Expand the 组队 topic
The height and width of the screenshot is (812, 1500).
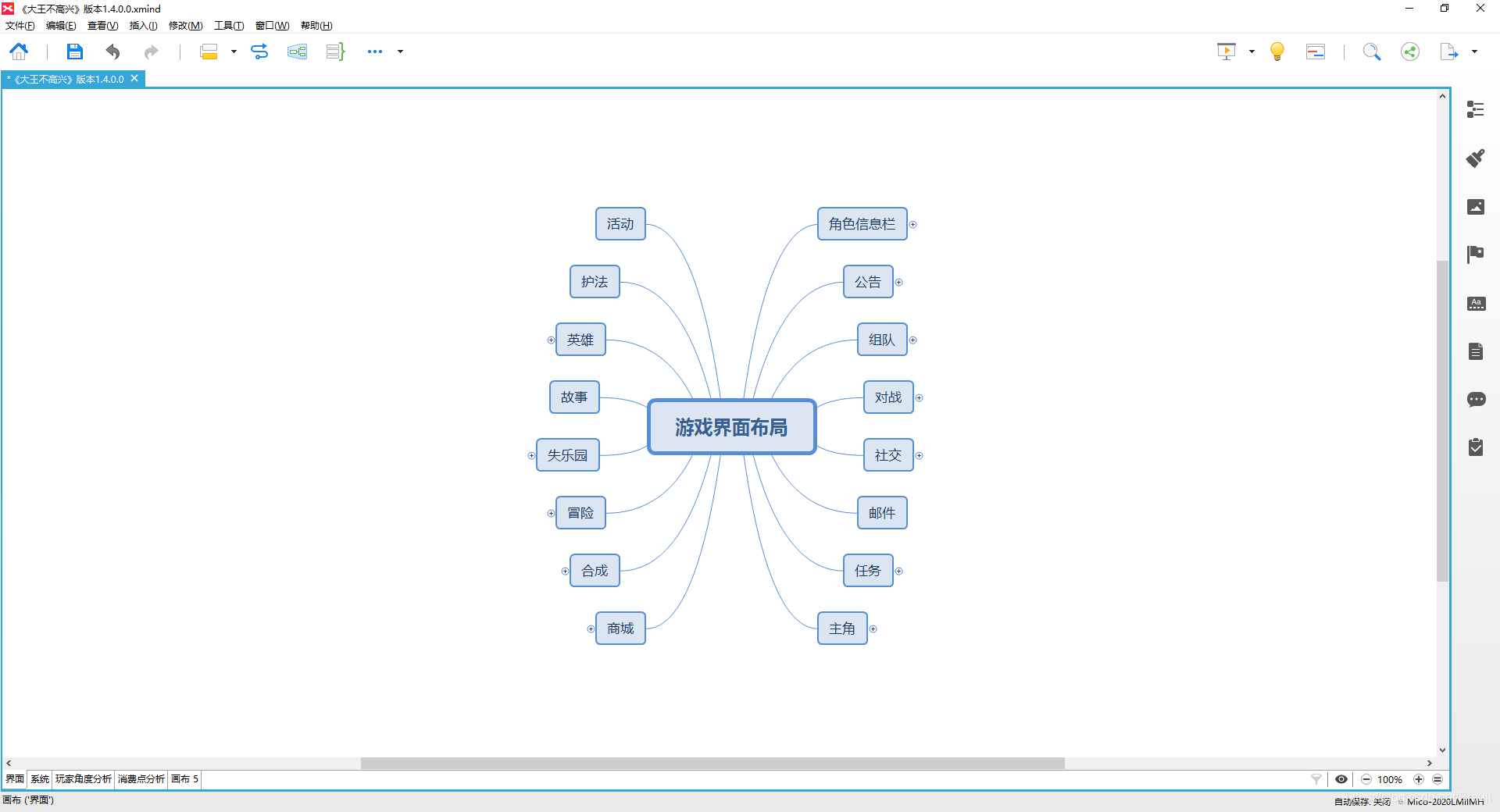[x=912, y=340]
